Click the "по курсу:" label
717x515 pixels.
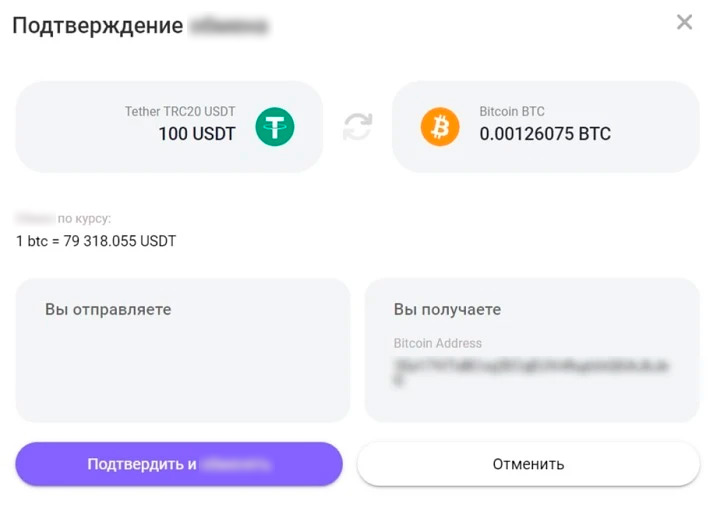coord(84,217)
